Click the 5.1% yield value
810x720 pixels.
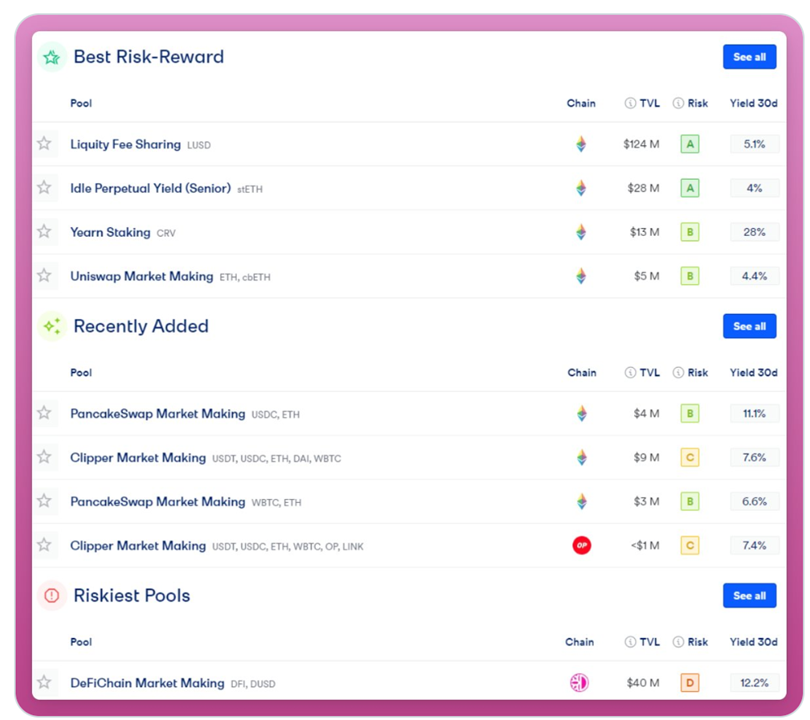tap(754, 144)
